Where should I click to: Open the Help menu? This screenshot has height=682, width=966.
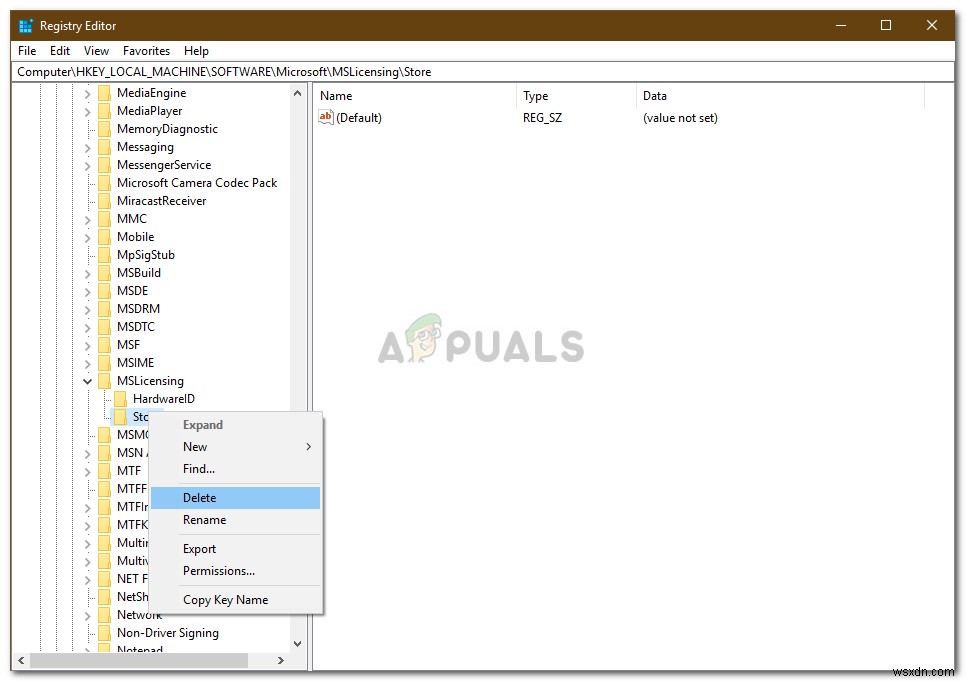coord(196,51)
